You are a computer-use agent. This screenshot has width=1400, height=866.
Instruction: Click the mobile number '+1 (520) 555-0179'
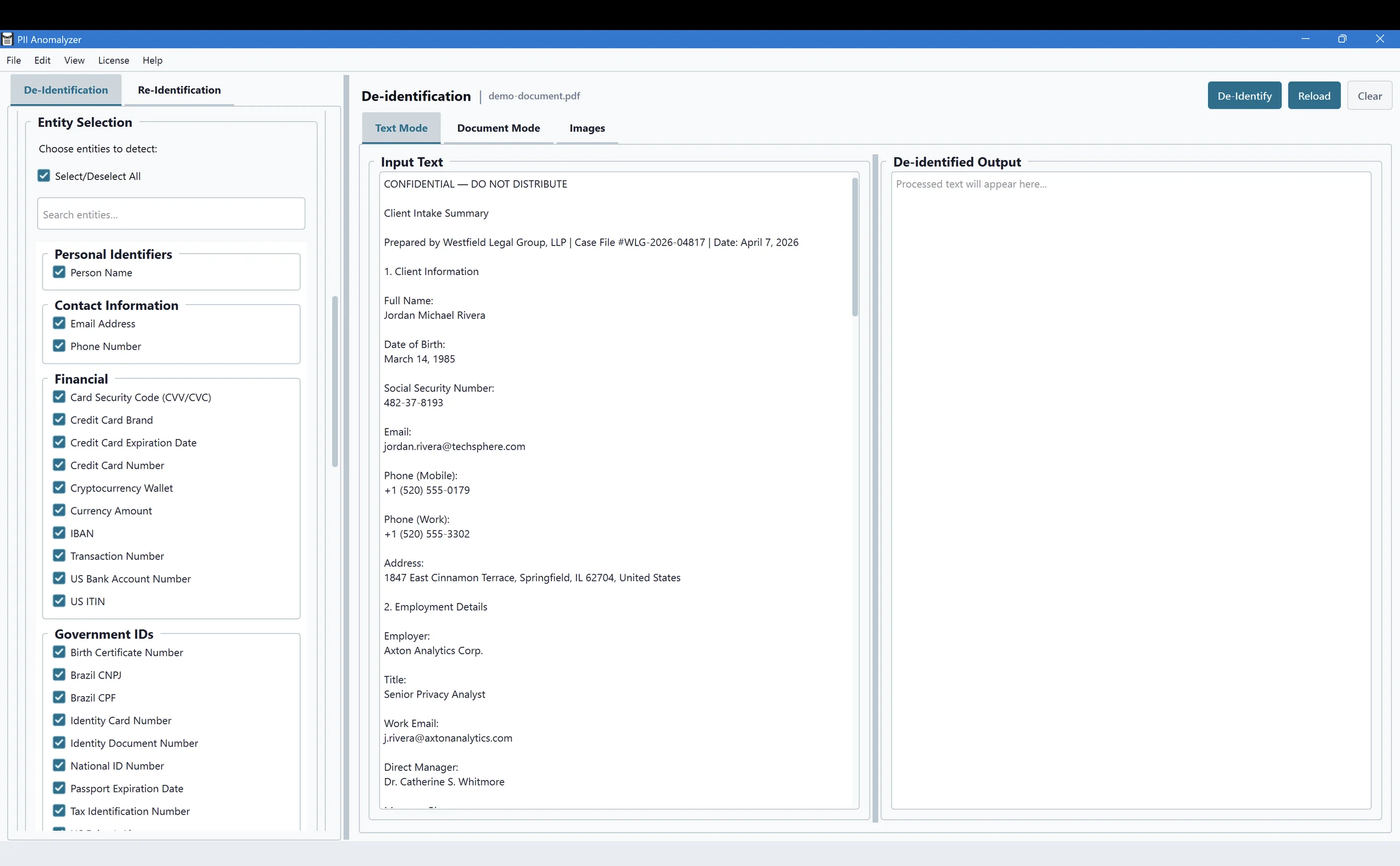click(427, 490)
